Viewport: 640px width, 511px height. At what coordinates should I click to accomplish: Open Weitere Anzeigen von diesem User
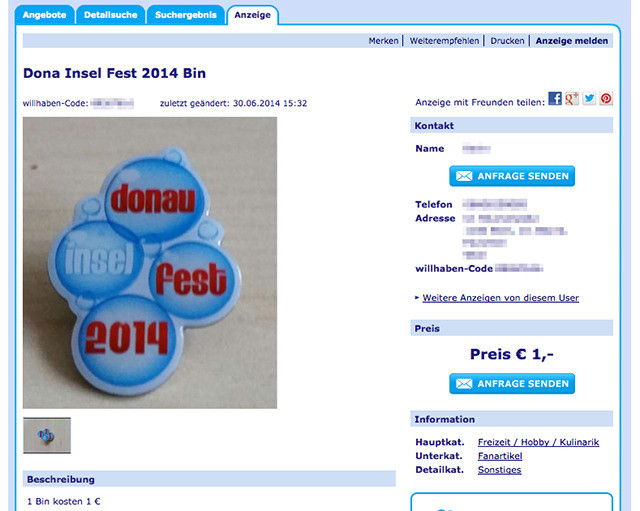pyautogui.click(x=500, y=298)
